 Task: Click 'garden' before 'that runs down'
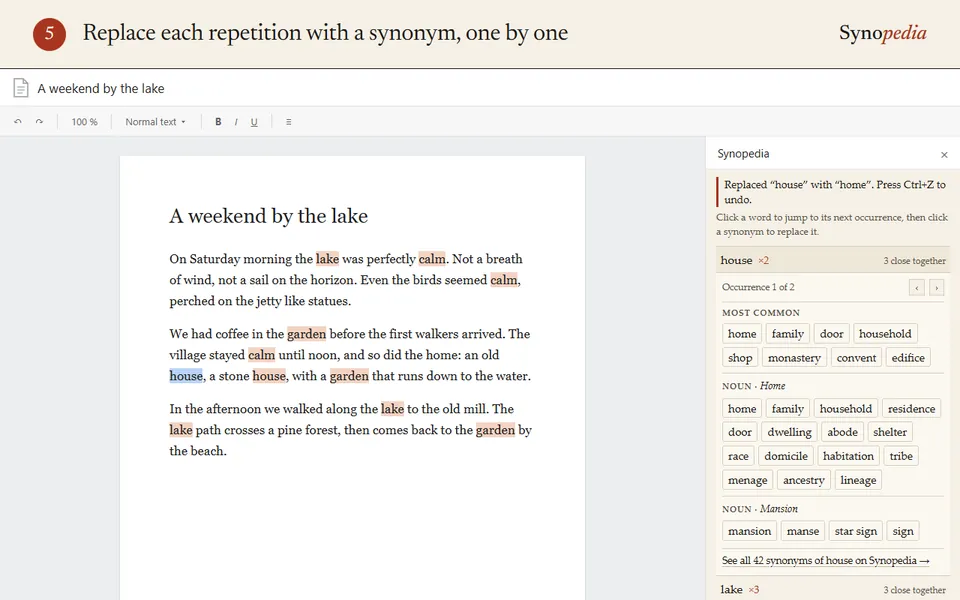tap(349, 376)
